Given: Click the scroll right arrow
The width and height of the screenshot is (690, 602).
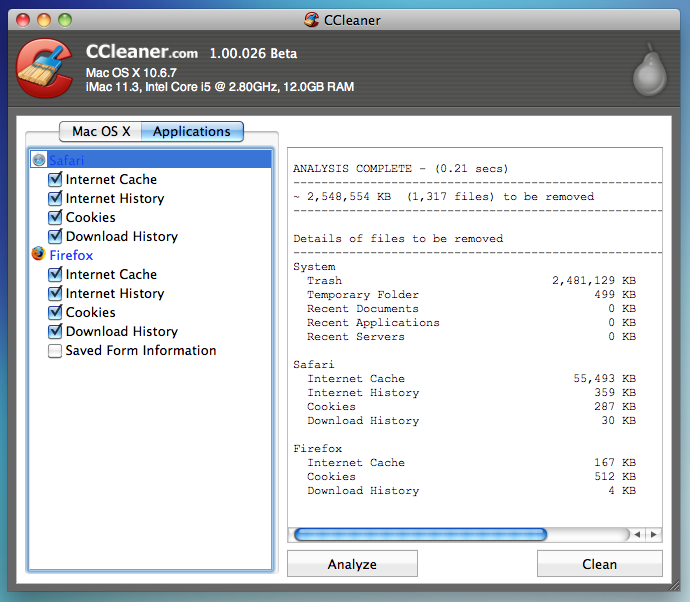Looking at the screenshot, I should coord(653,535).
